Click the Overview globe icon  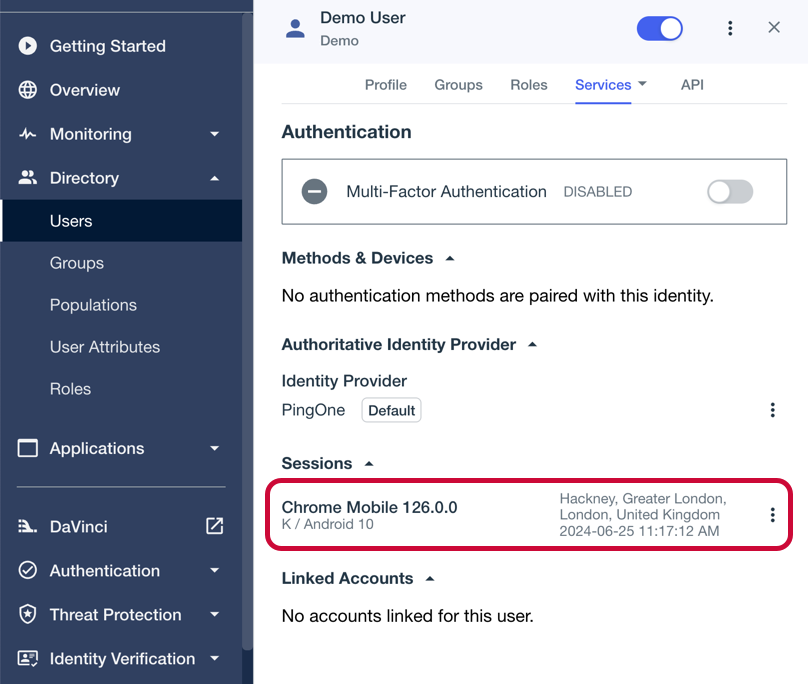click(x=28, y=90)
